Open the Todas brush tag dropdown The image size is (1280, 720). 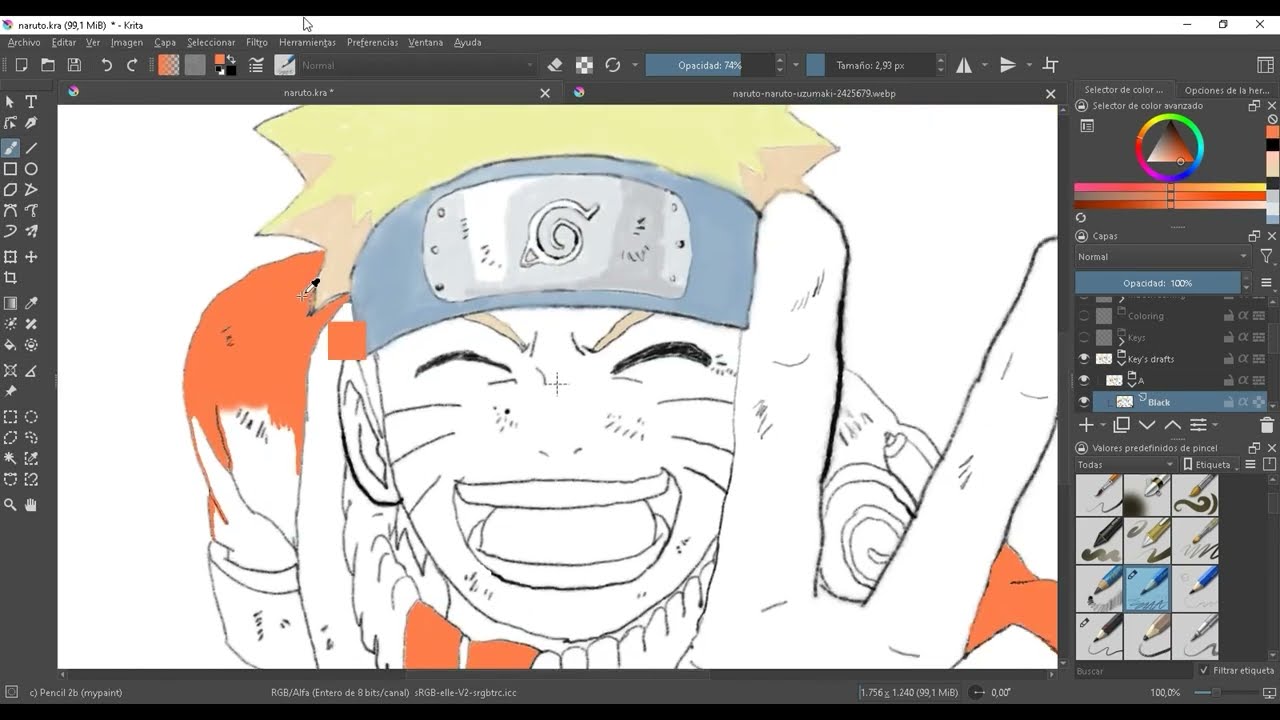1126,465
